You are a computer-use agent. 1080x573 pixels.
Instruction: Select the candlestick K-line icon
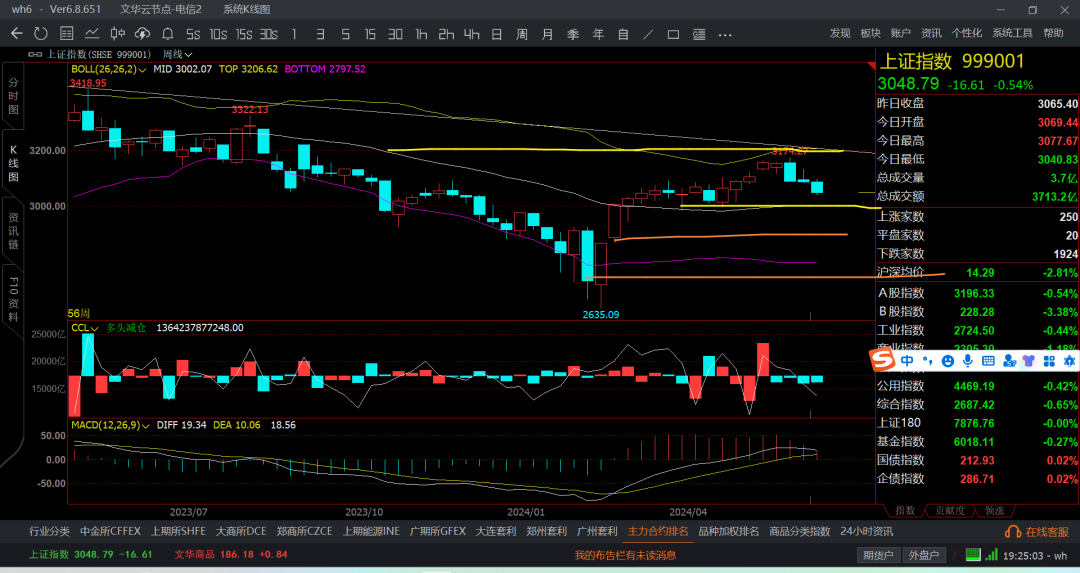pyautogui.click(x=118, y=34)
